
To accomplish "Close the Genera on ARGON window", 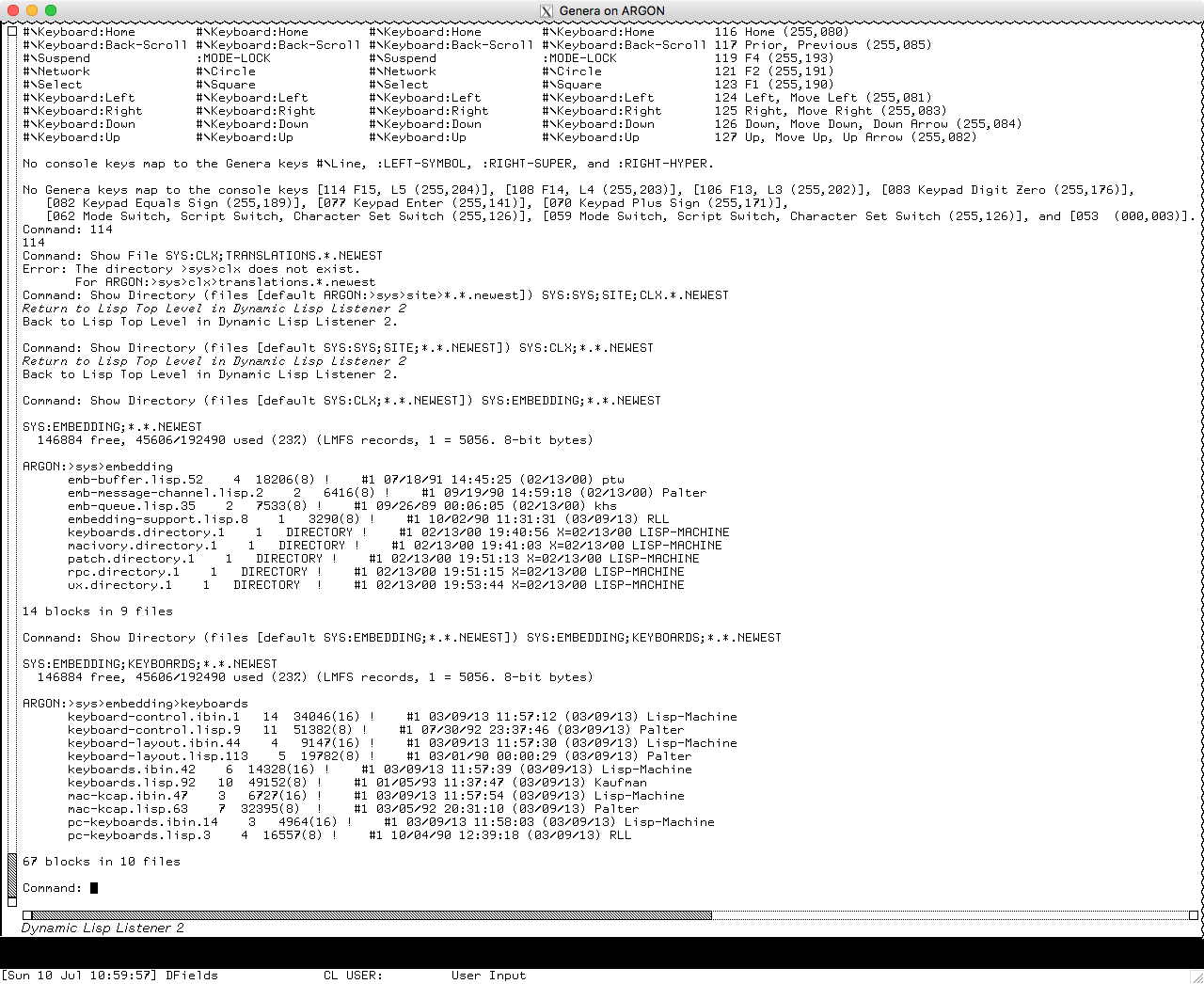I will click(x=13, y=10).
